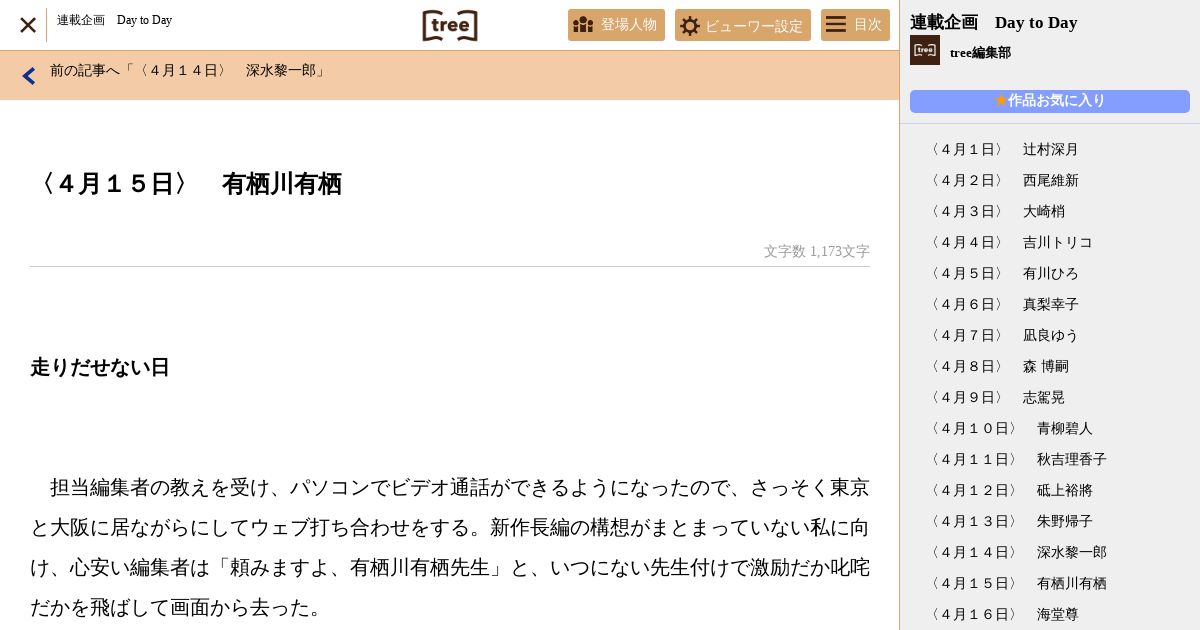The height and width of the screenshot is (630, 1200).
Task: Open chapter 〈4月15日〉 有栖川有栖 in sidebar
Action: 1016,583
